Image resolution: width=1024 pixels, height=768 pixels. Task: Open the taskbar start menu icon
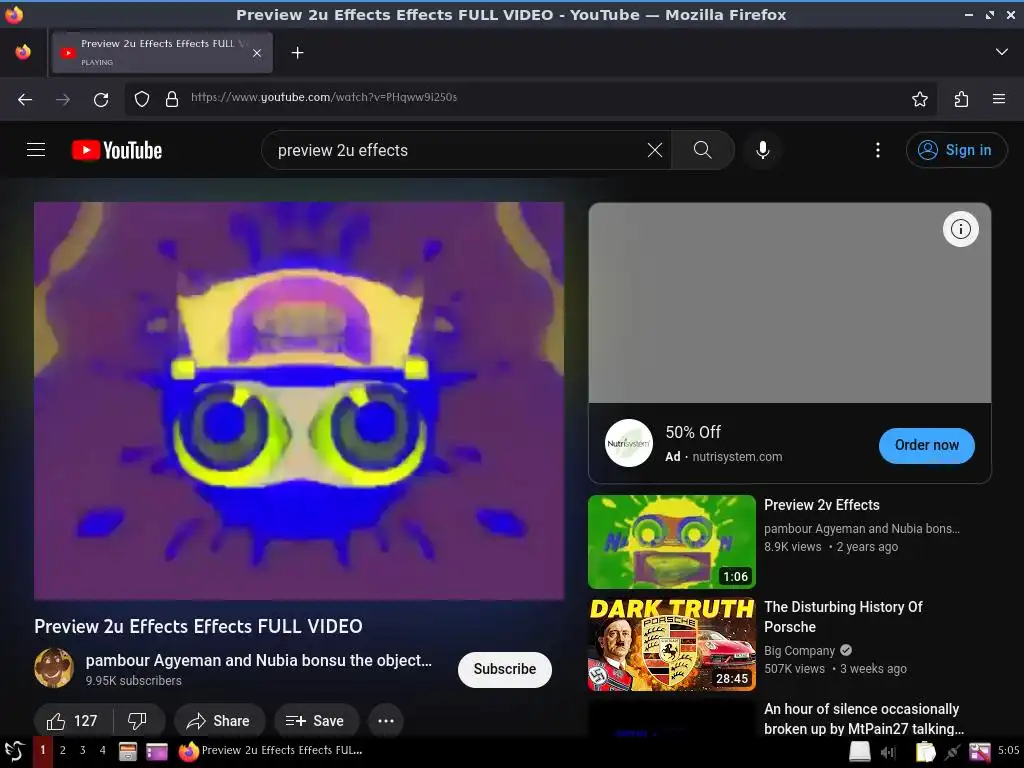coord(14,751)
